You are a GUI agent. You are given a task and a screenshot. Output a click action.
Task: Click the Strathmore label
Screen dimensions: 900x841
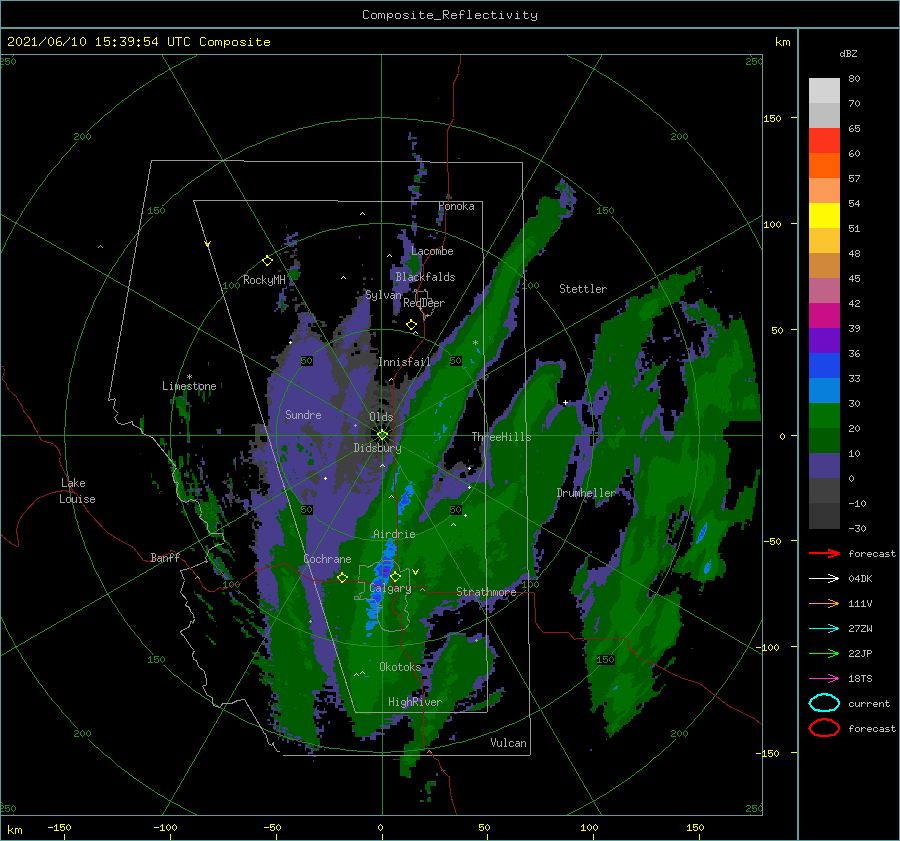[486, 592]
